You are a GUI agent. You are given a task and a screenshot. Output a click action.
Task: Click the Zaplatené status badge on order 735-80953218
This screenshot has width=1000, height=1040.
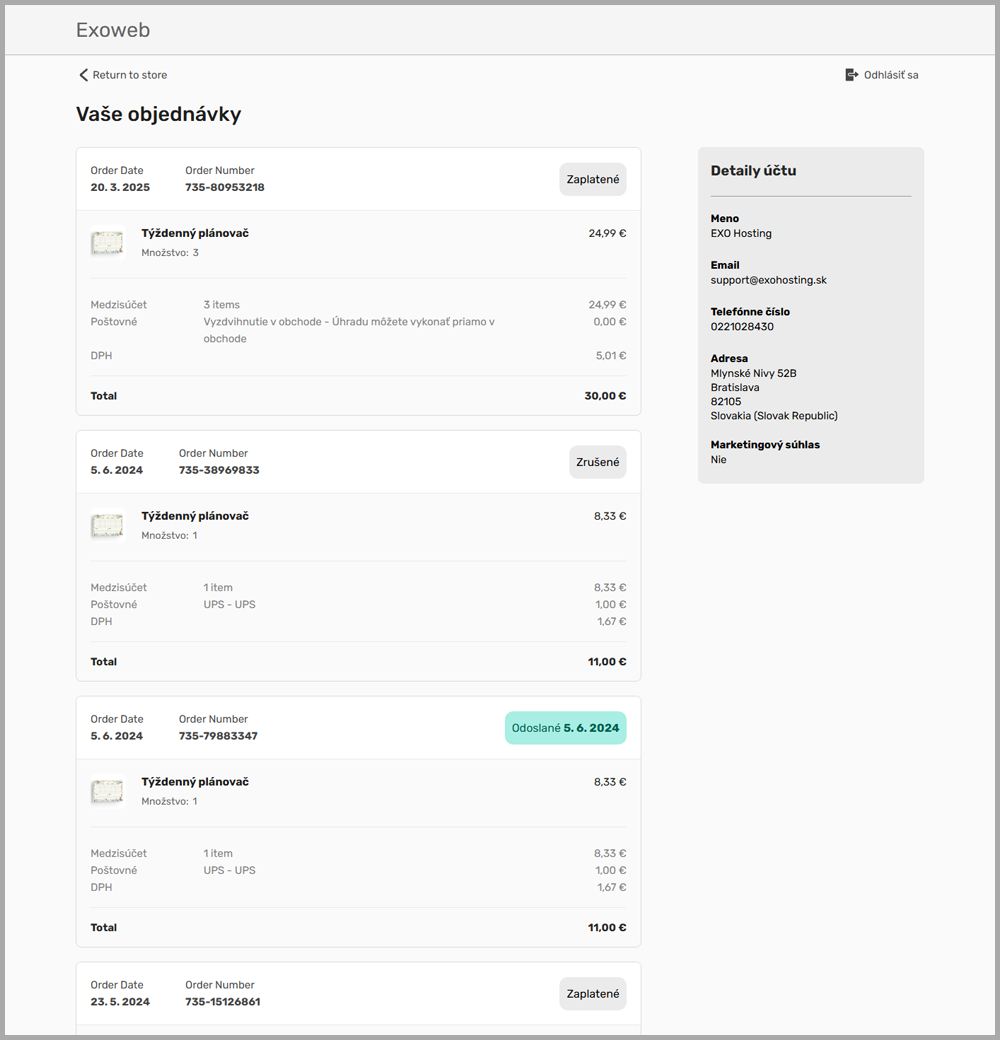[592, 179]
